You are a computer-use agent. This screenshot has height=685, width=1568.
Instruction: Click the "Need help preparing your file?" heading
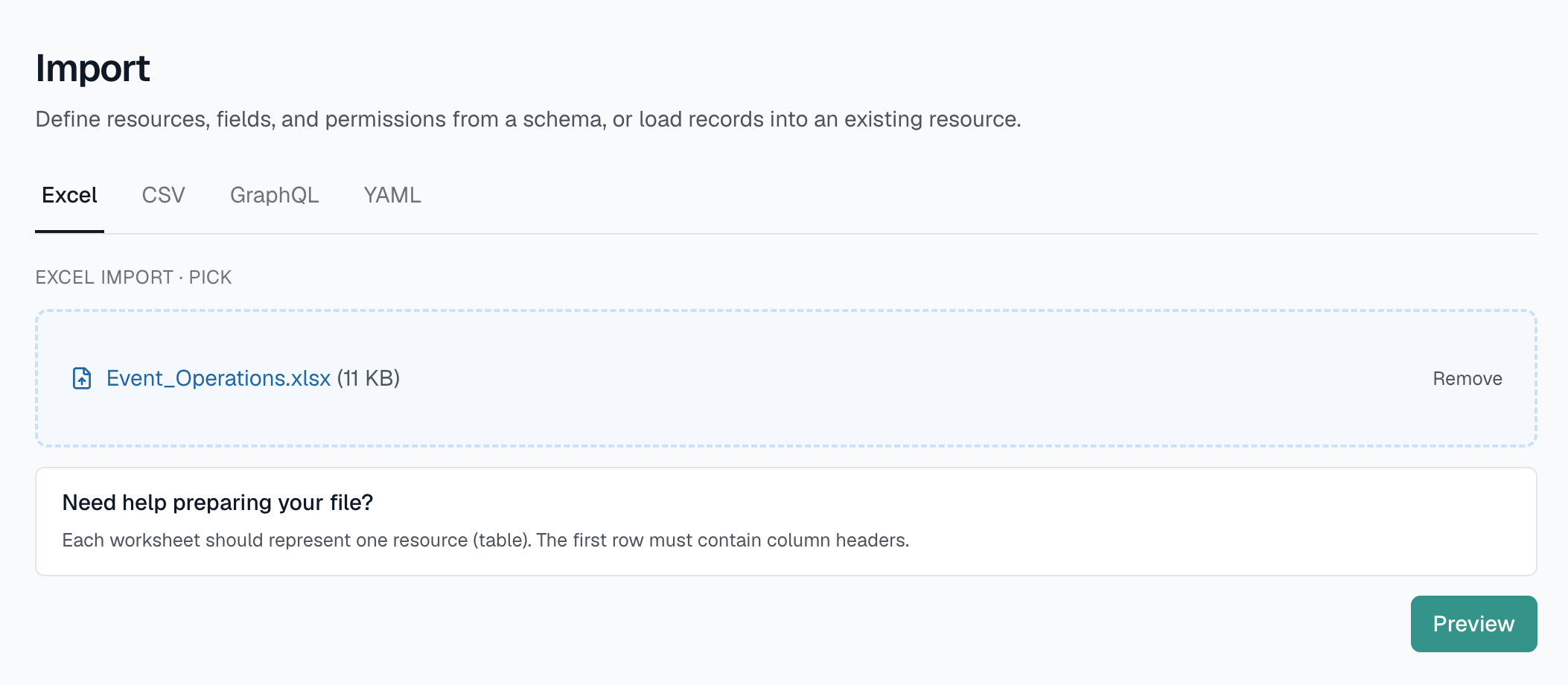[x=217, y=503]
